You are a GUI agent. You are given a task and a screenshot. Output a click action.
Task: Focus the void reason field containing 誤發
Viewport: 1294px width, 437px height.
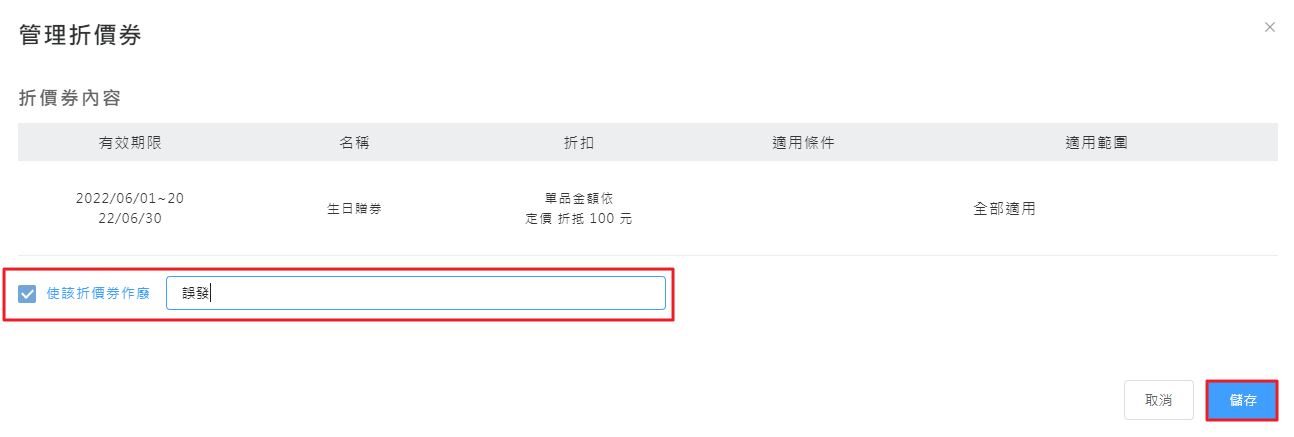(415, 293)
